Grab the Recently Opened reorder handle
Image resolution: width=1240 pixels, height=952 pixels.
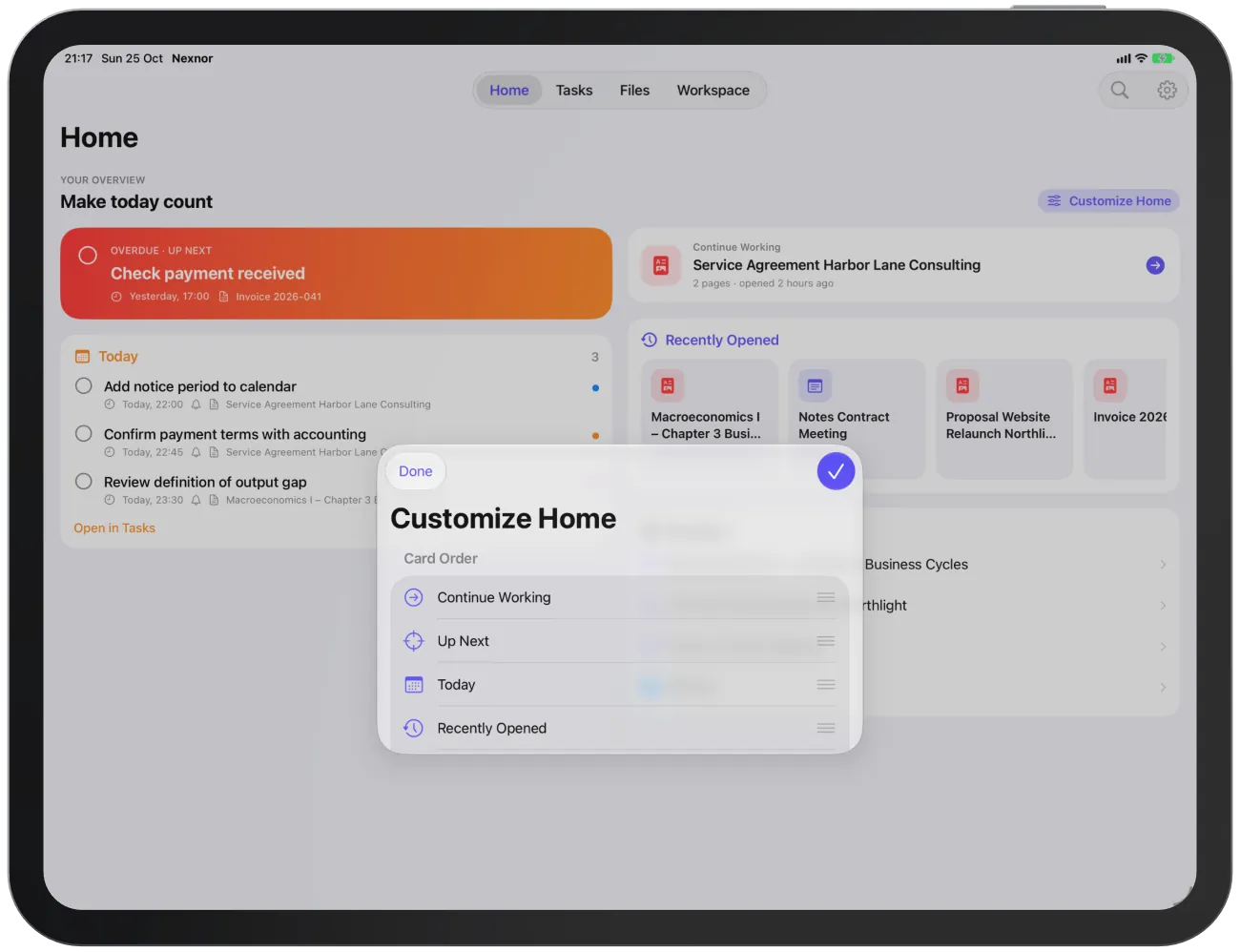click(826, 728)
